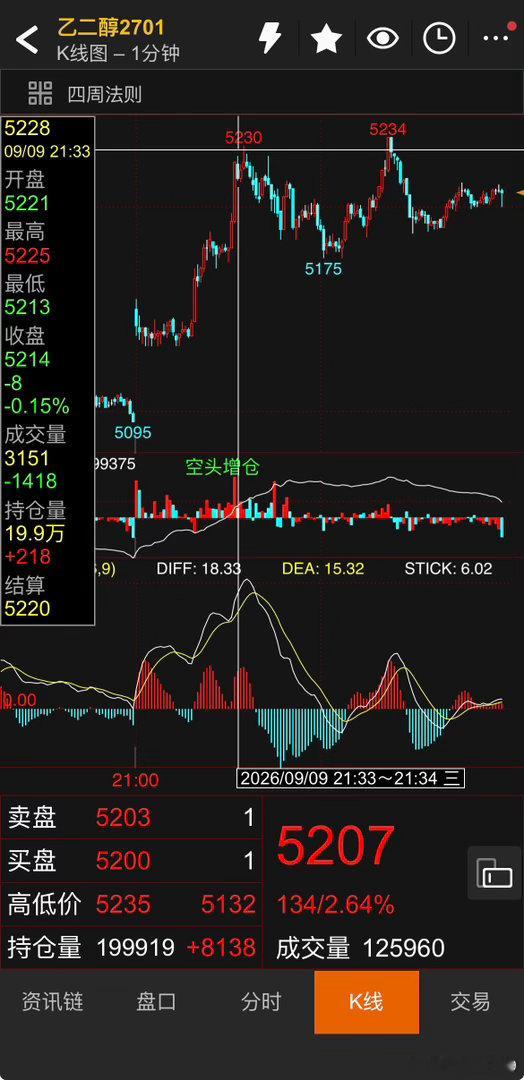Tap the 买盘 5200 bid row
The width and height of the screenshot is (524, 1080).
(x=131, y=860)
